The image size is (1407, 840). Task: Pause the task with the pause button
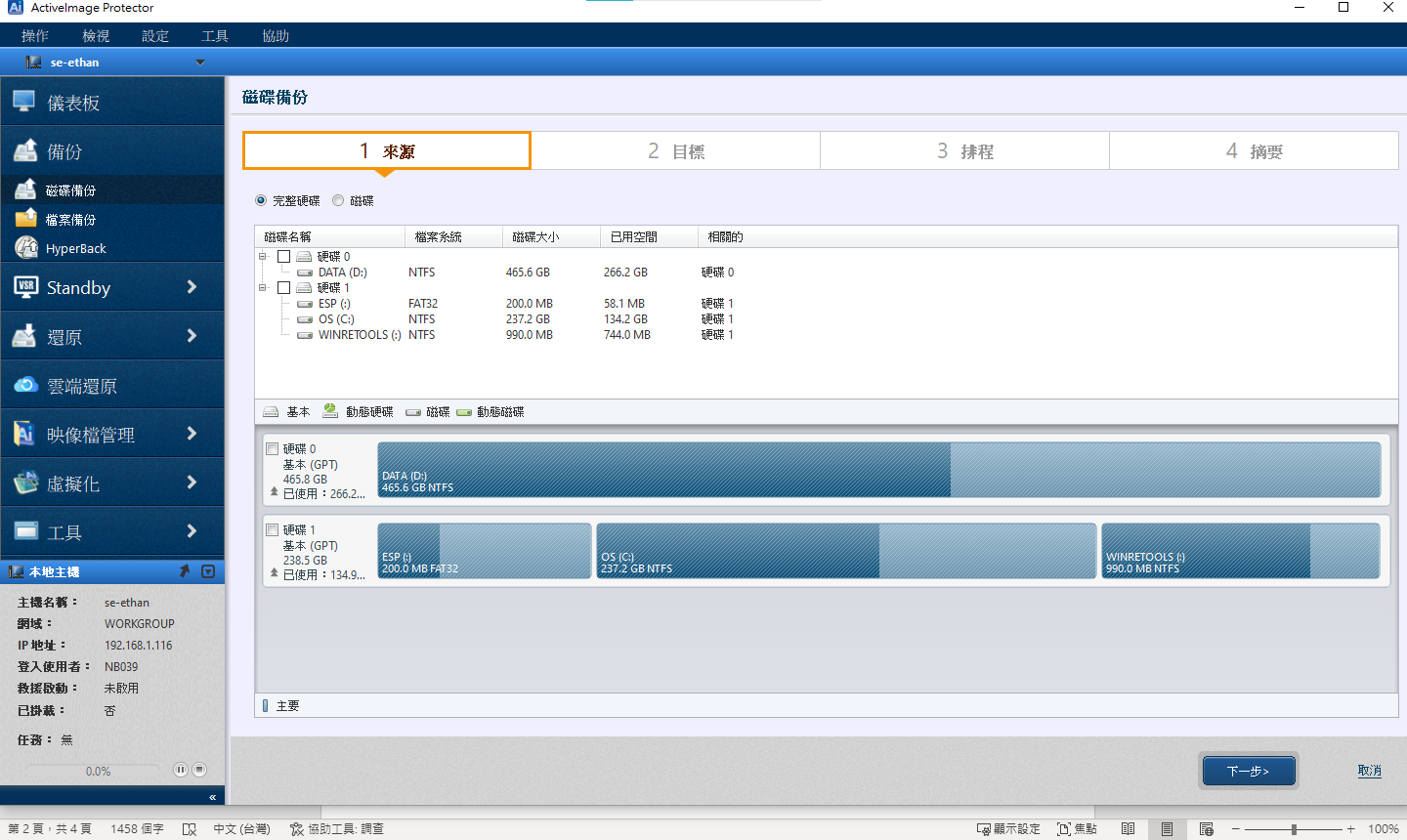(181, 770)
